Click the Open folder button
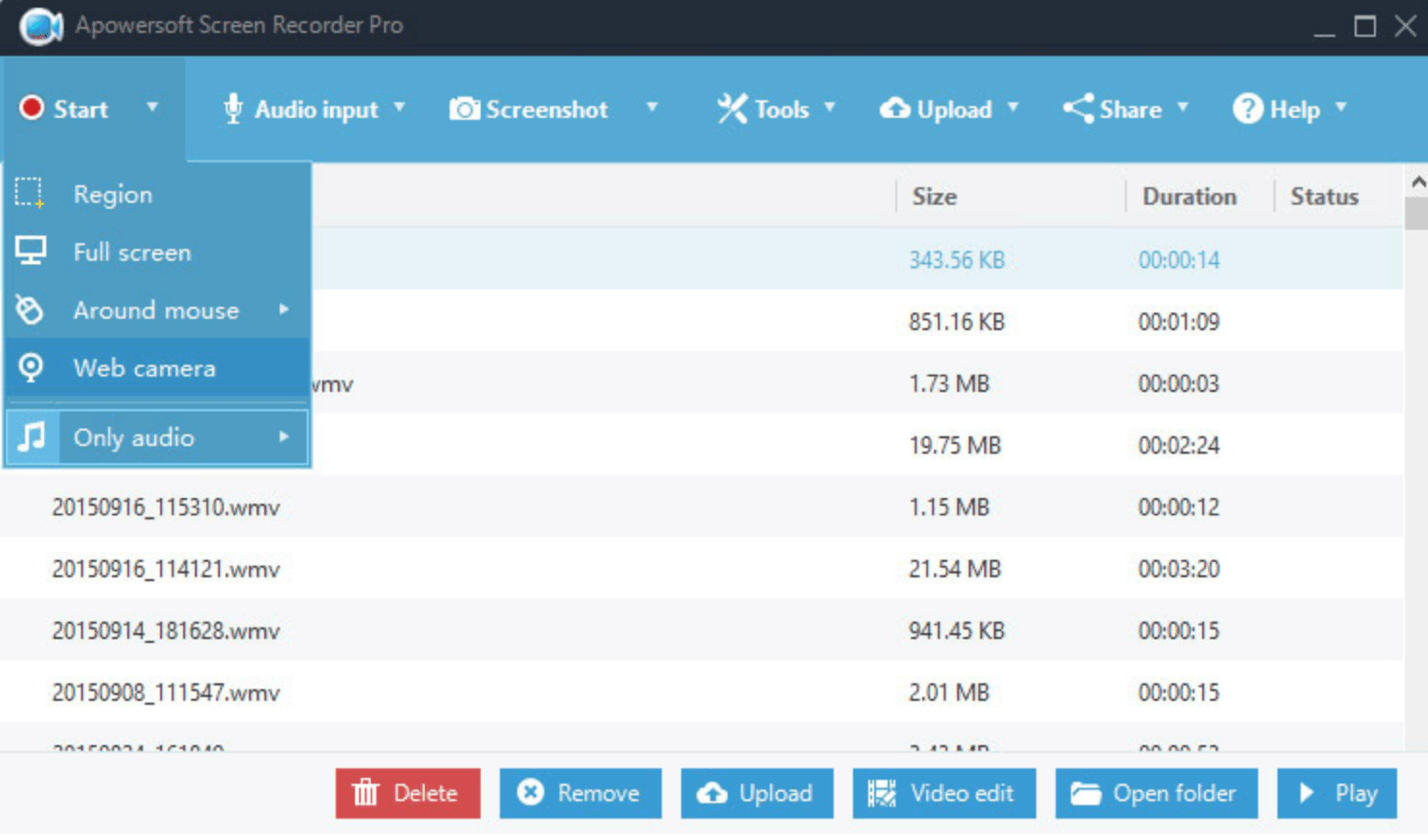 click(1157, 794)
